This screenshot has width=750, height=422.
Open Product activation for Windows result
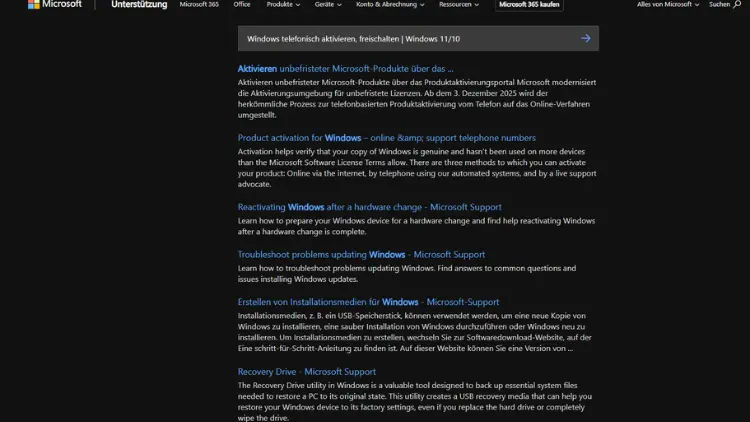[386, 138]
